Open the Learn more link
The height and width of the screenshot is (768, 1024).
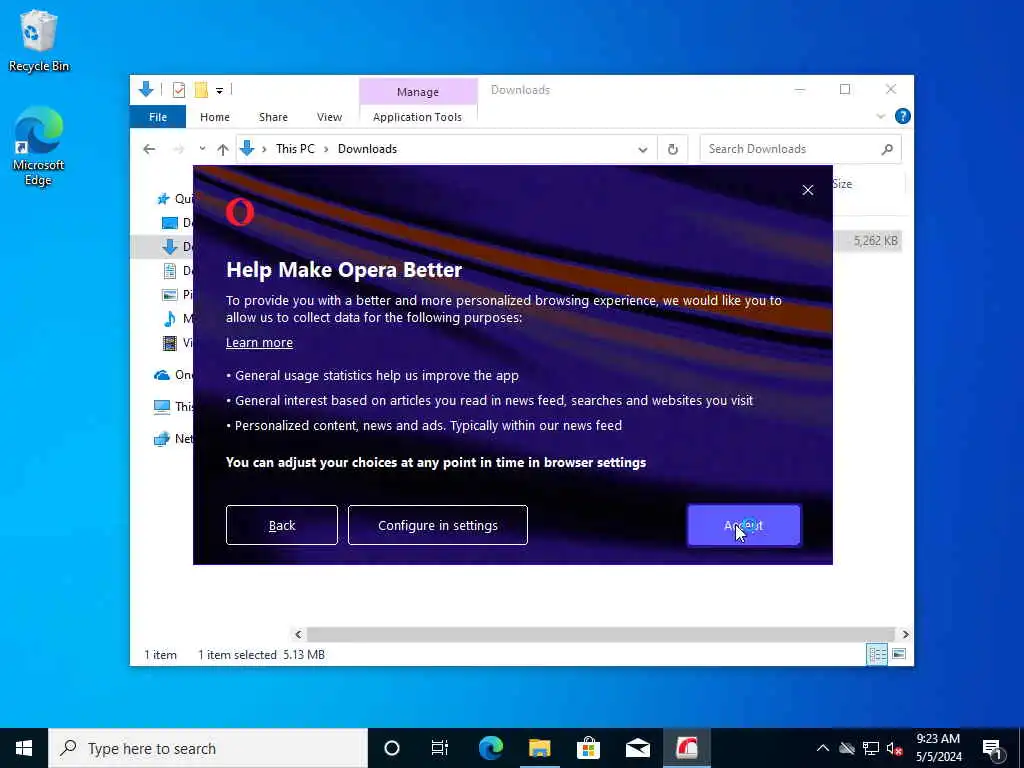pos(259,343)
